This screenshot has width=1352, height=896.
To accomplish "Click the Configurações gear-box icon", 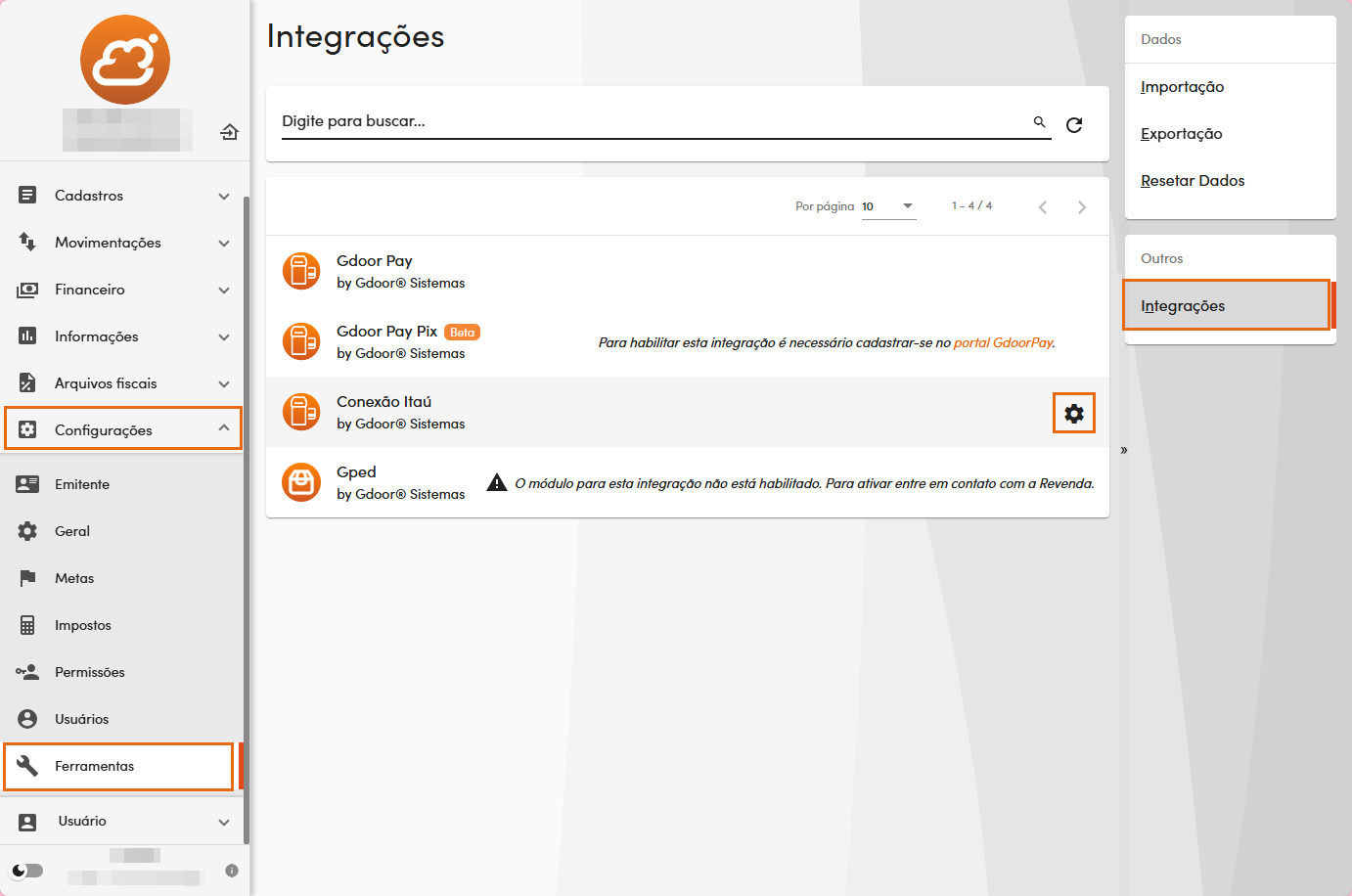I will pos(27,430).
